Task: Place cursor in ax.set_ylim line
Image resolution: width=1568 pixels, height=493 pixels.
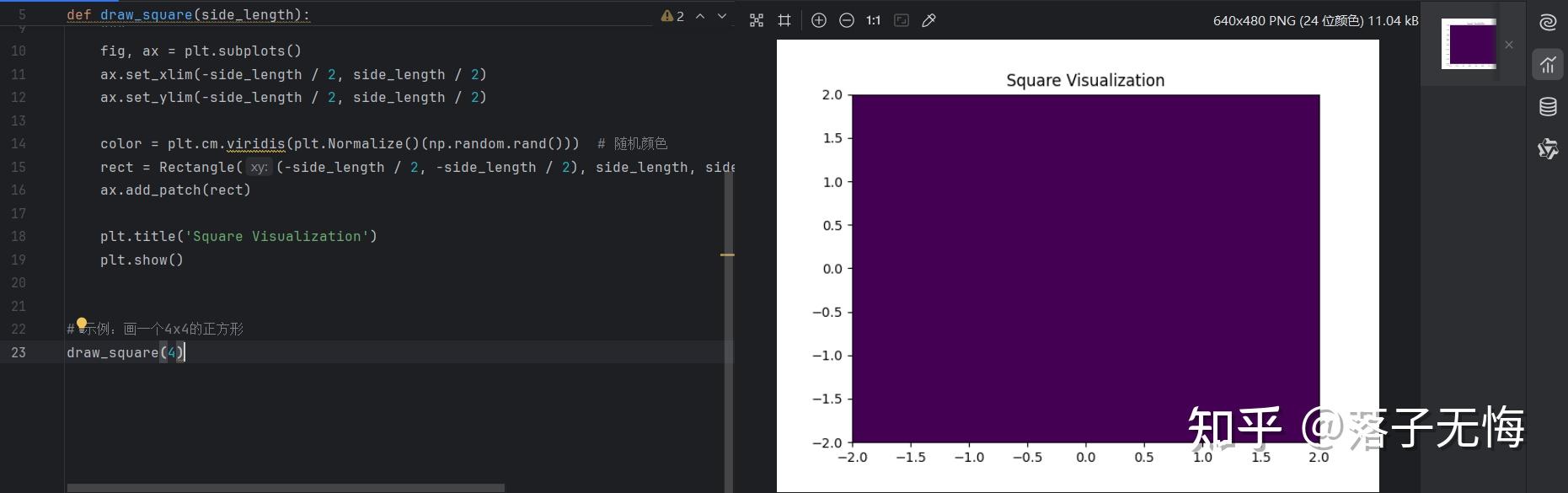Action: (293, 98)
